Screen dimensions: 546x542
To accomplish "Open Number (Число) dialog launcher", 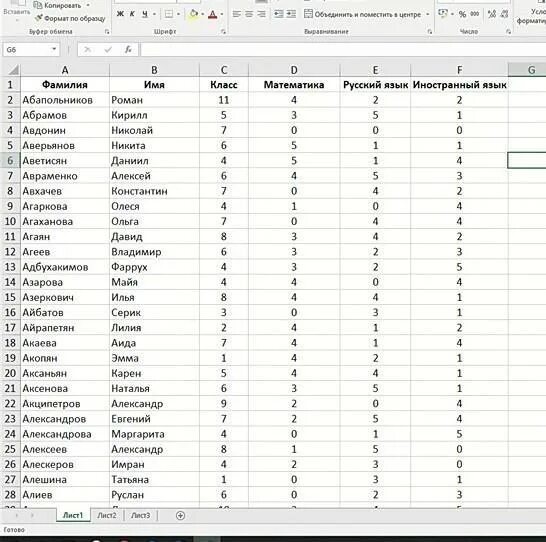I will pos(508,32).
